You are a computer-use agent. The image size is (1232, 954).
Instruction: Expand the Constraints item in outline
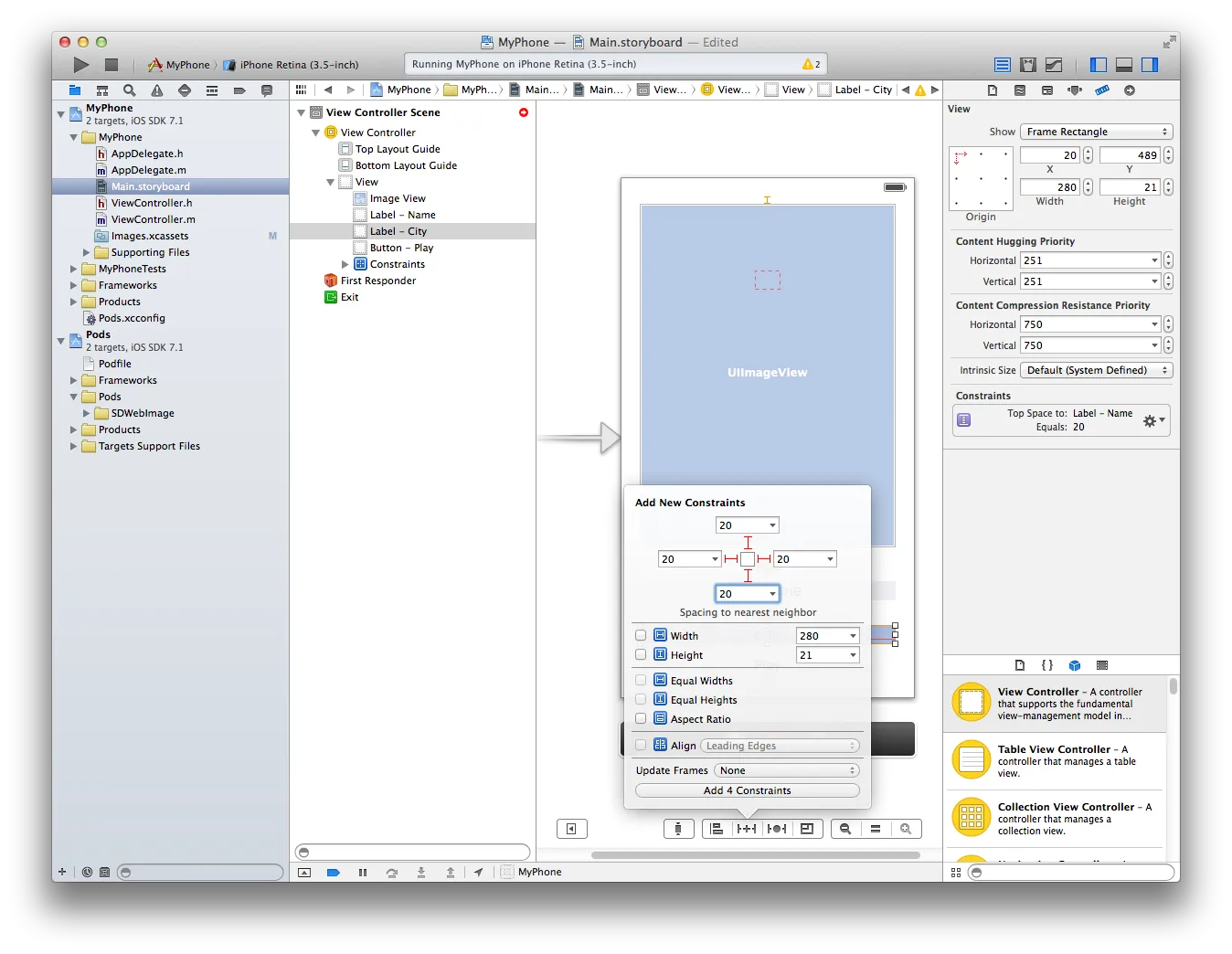click(x=345, y=264)
